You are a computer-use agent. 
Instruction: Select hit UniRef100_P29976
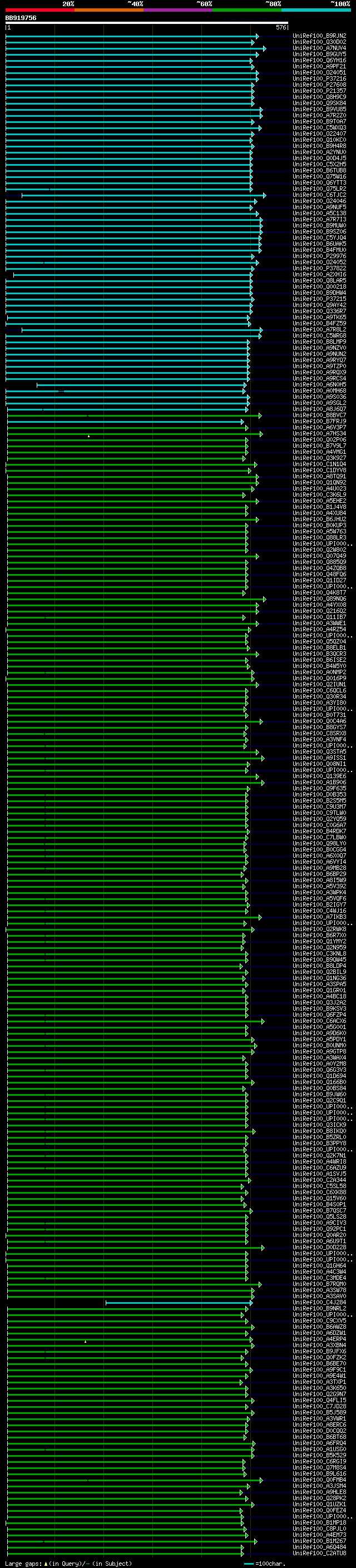tap(319, 256)
